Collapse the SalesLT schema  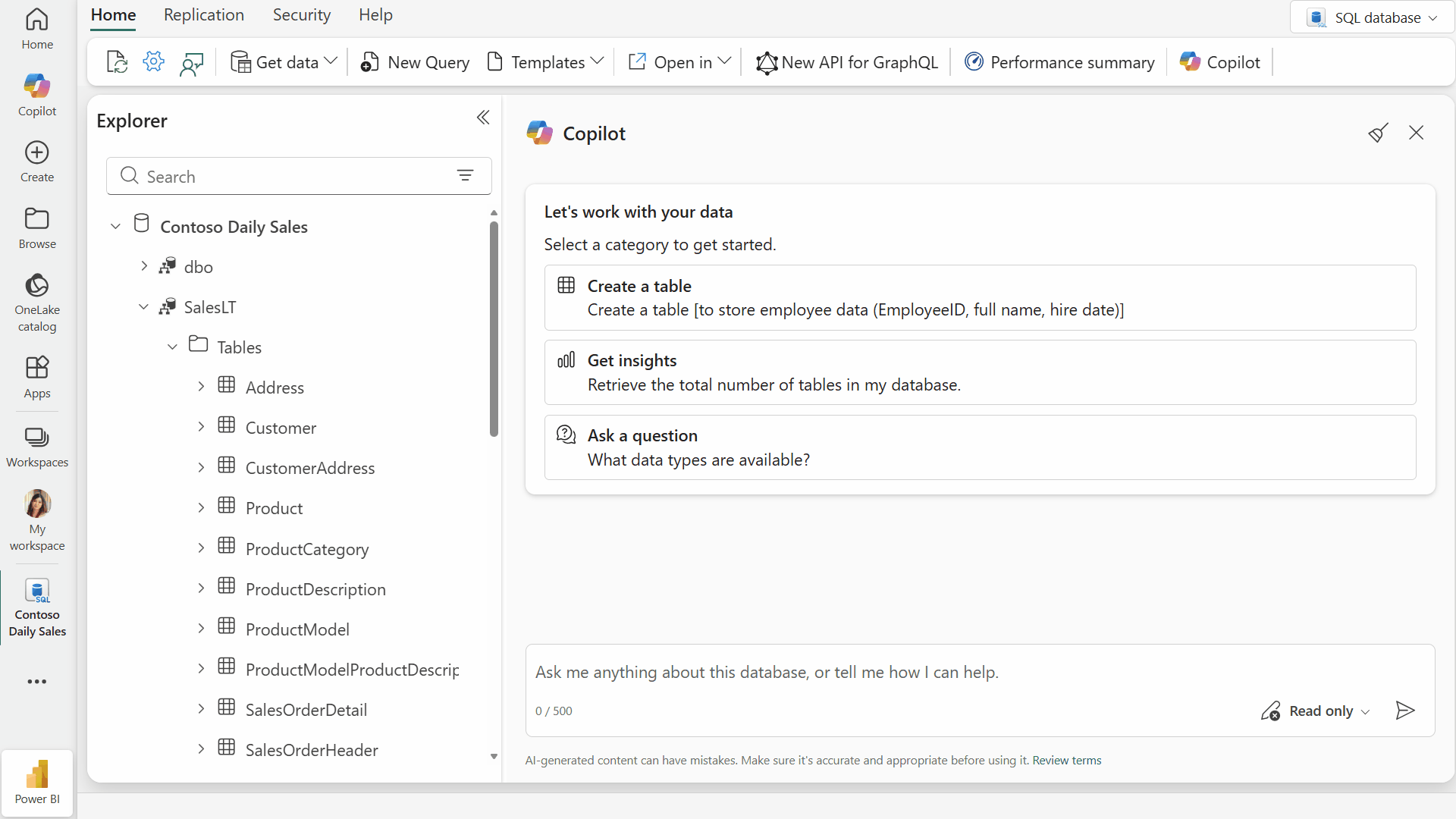143,306
